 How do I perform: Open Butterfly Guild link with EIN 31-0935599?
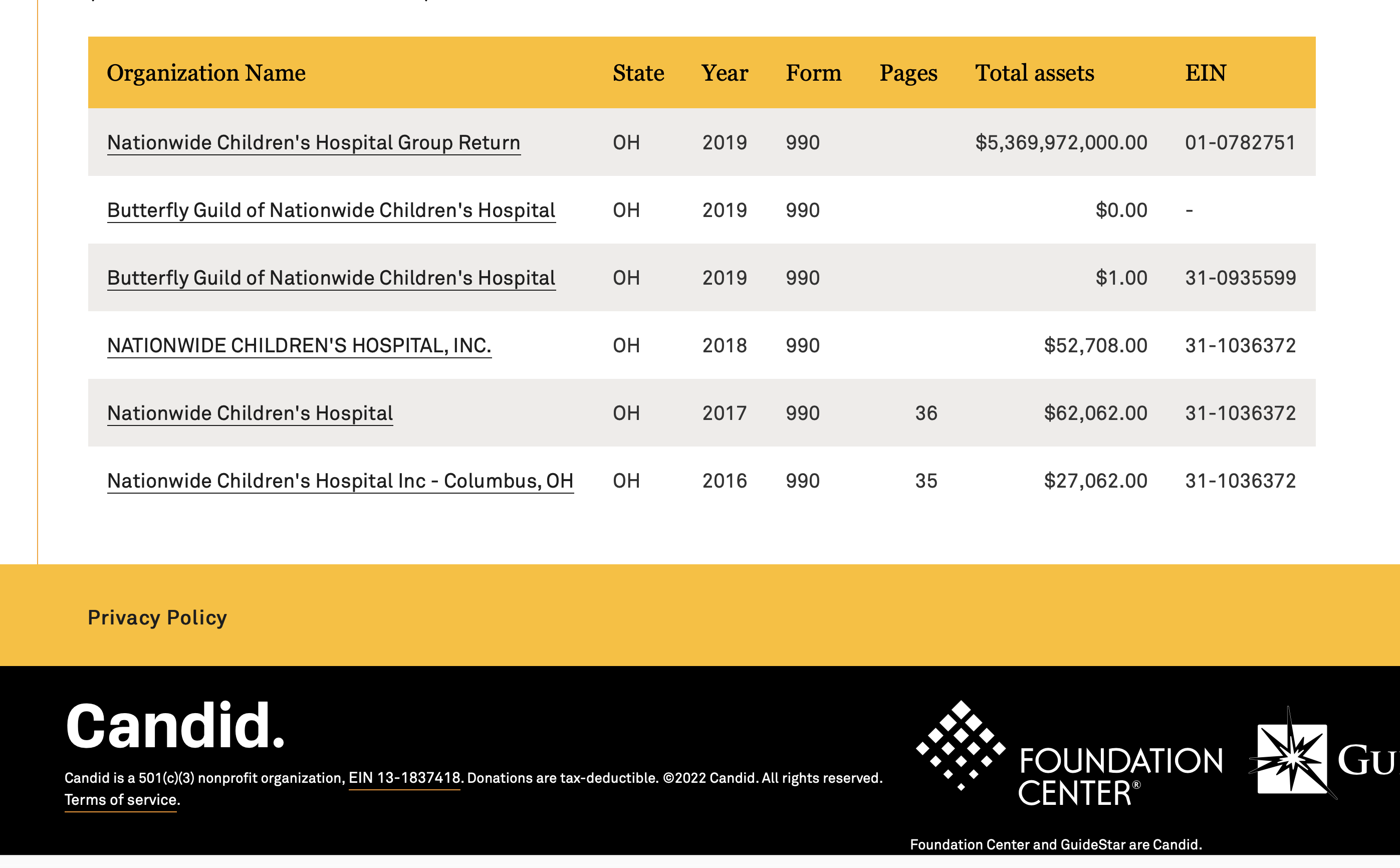[331, 278]
